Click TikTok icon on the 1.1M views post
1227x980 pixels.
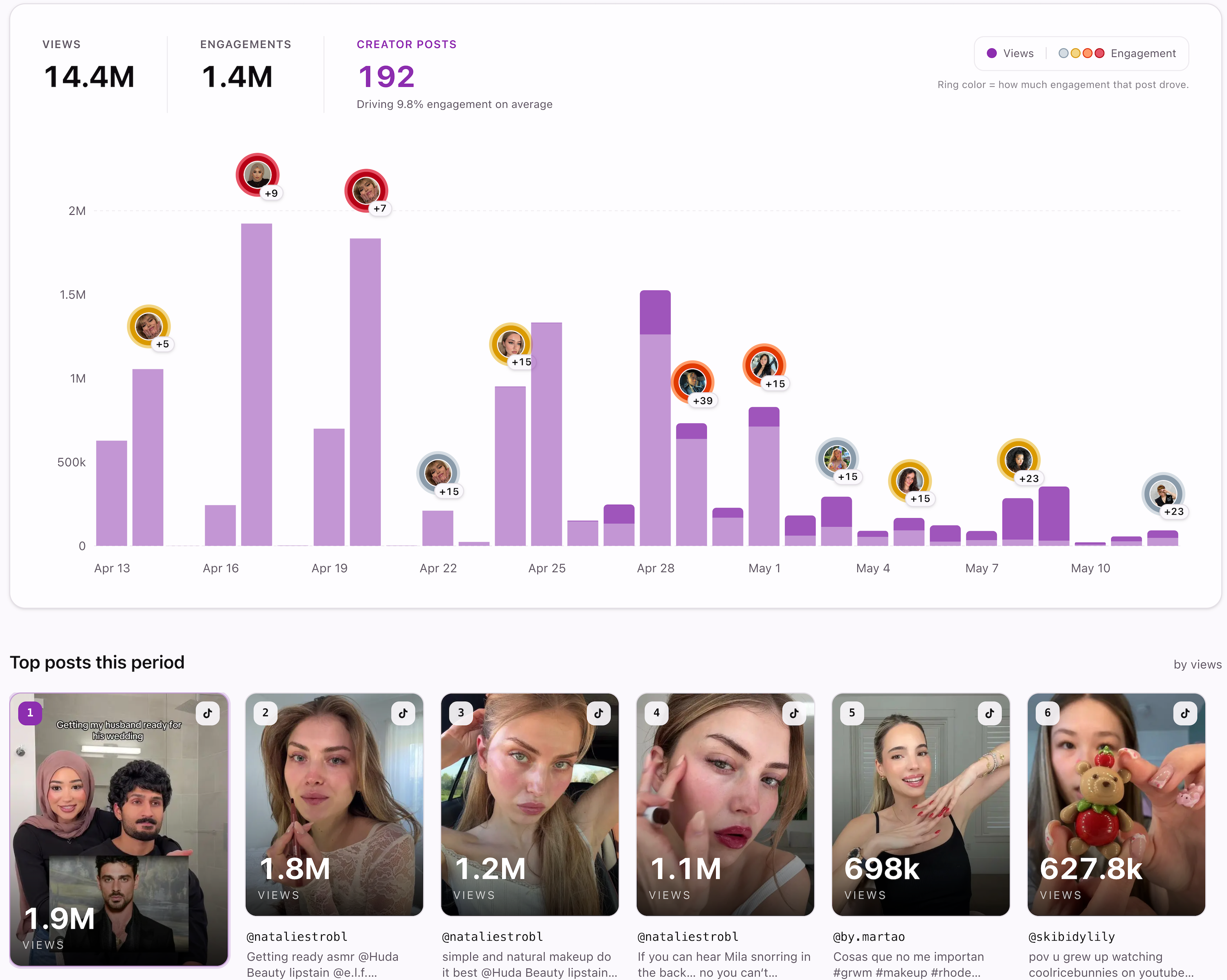794,713
